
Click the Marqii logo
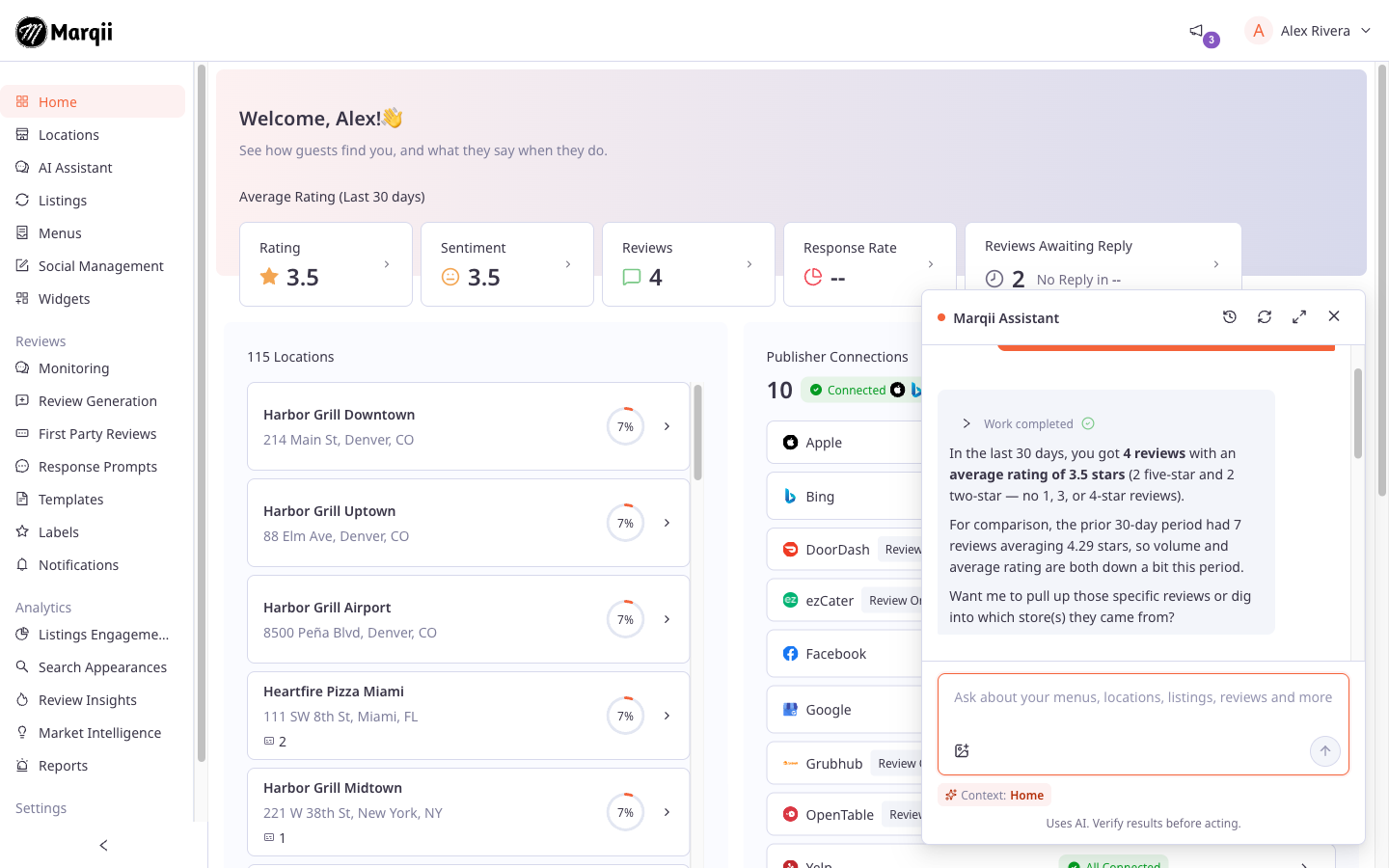click(65, 32)
